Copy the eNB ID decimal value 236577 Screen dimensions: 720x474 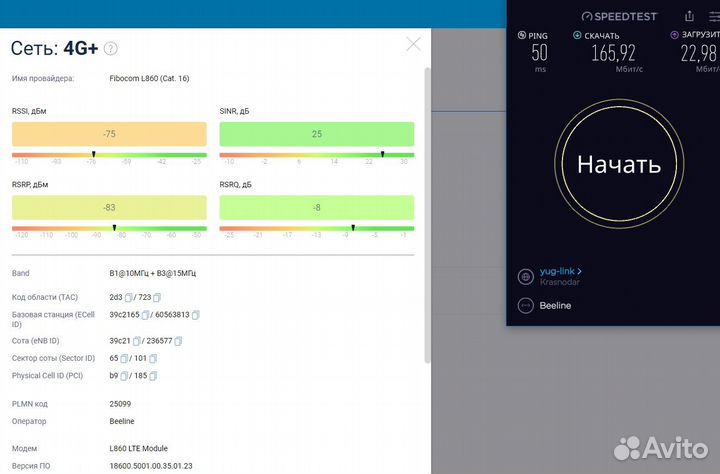[180, 340]
